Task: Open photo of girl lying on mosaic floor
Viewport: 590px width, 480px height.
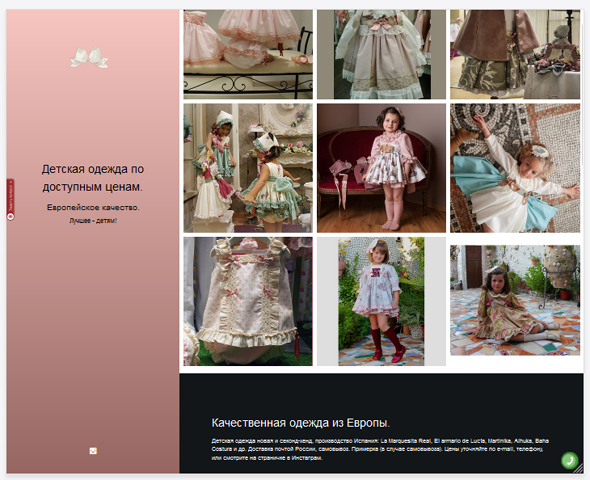Action: click(515, 168)
